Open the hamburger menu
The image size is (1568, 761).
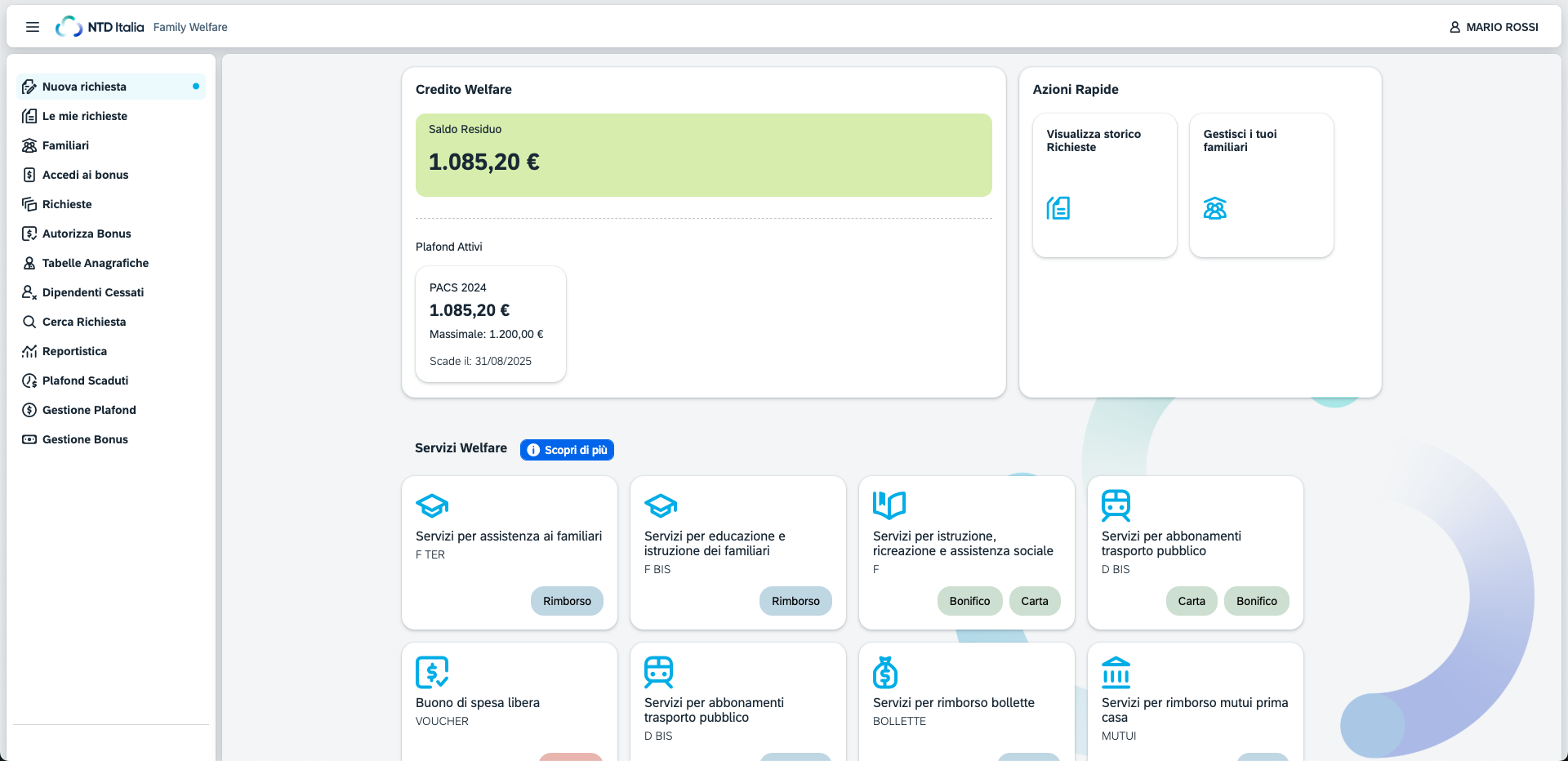pos(33,27)
